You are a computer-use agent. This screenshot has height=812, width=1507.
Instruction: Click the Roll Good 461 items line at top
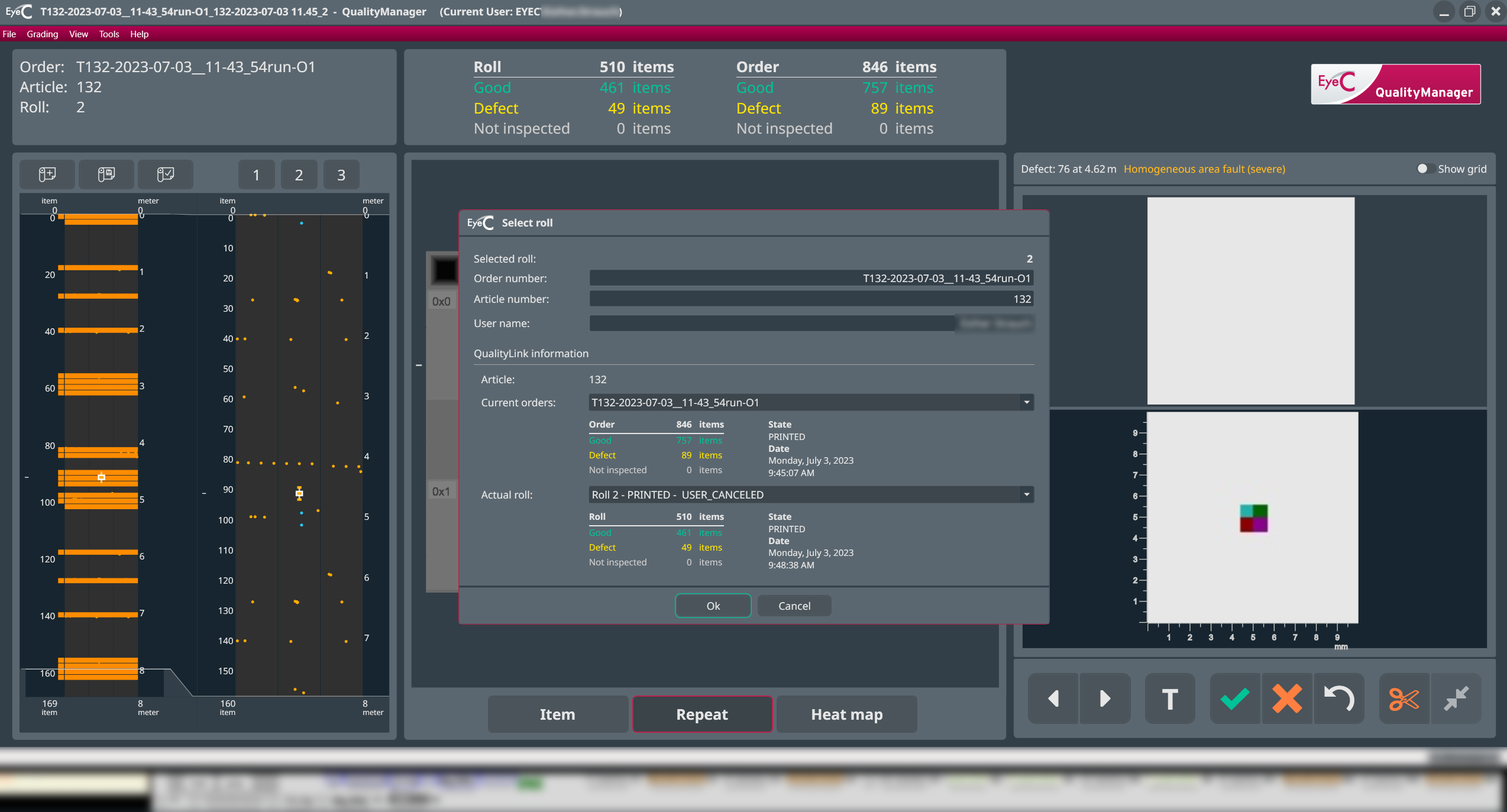point(573,88)
